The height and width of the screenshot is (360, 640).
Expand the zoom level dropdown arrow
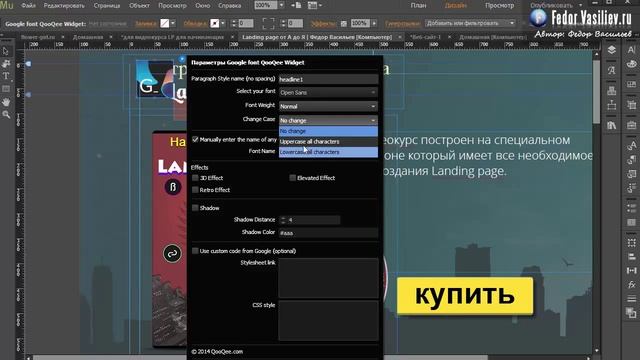[x=281, y=5]
